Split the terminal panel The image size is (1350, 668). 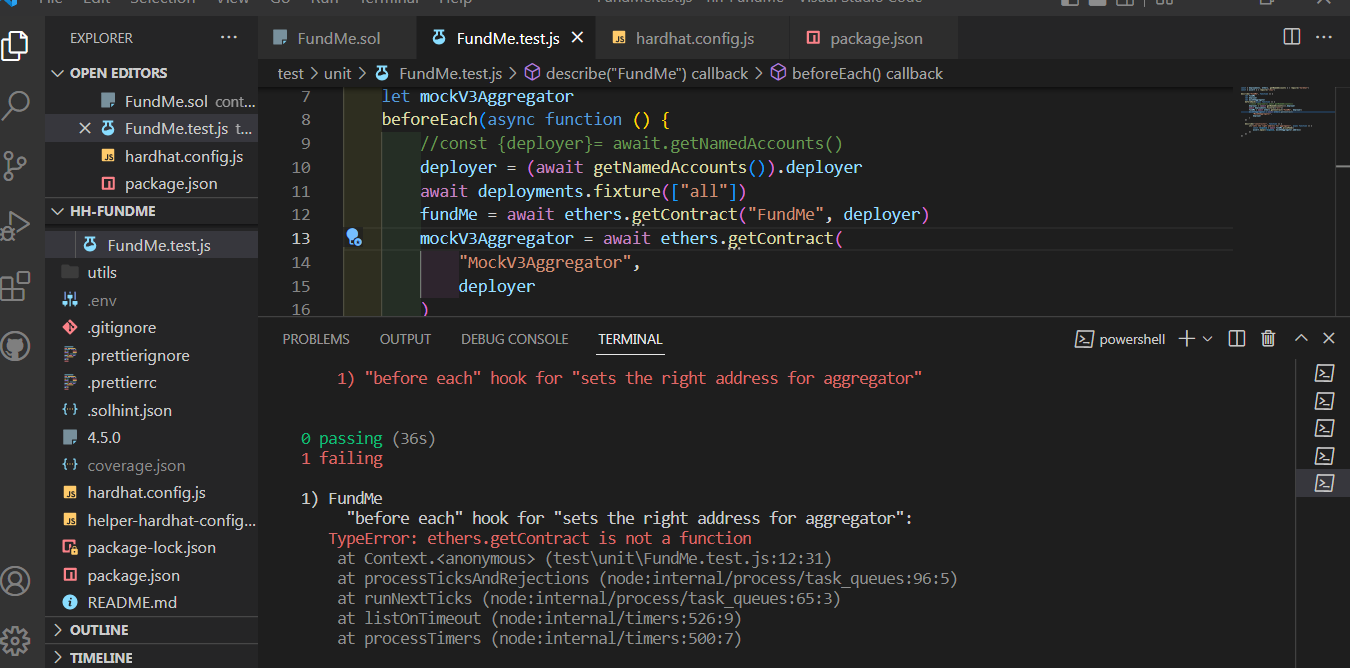(x=1237, y=338)
